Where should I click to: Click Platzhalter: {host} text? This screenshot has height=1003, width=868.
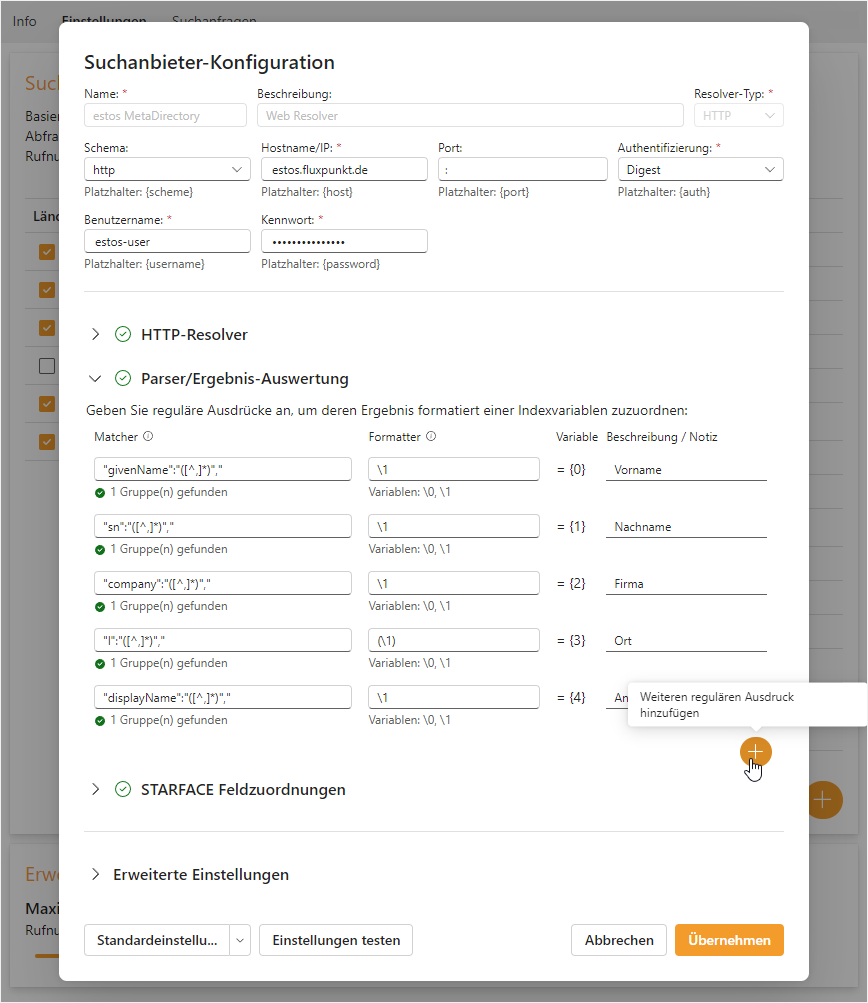click(x=307, y=192)
